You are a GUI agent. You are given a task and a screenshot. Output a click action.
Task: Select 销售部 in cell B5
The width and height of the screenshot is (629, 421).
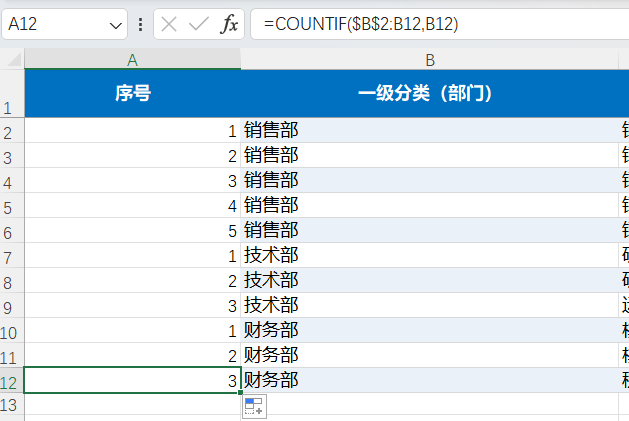click(430, 205)
